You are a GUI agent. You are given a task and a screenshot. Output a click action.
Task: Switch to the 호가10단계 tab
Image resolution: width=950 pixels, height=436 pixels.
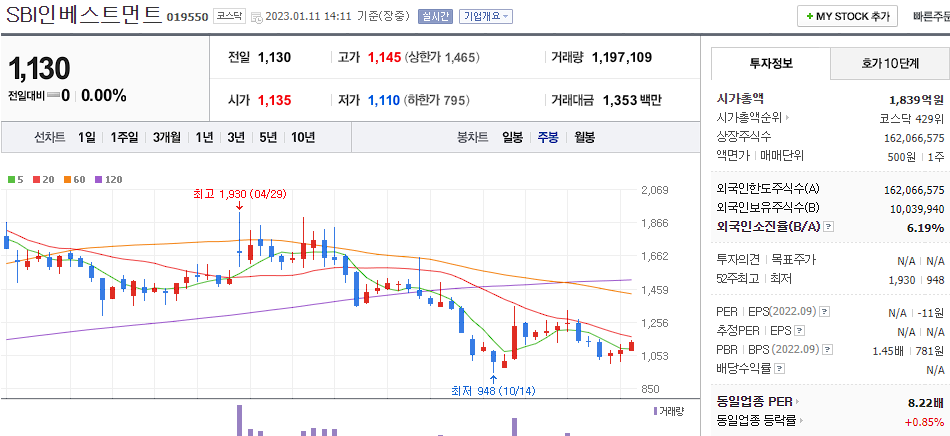(890, 64)
